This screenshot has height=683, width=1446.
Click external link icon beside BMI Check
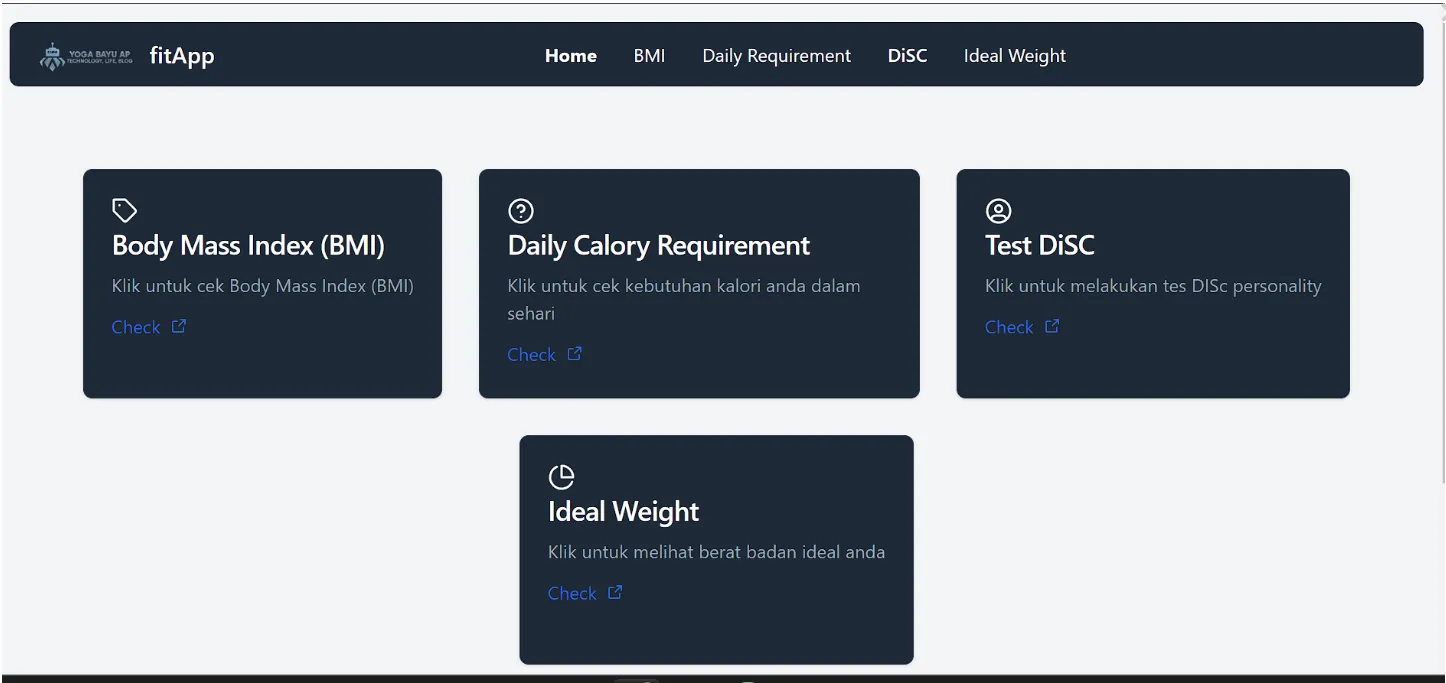click(x=179, y=326)
